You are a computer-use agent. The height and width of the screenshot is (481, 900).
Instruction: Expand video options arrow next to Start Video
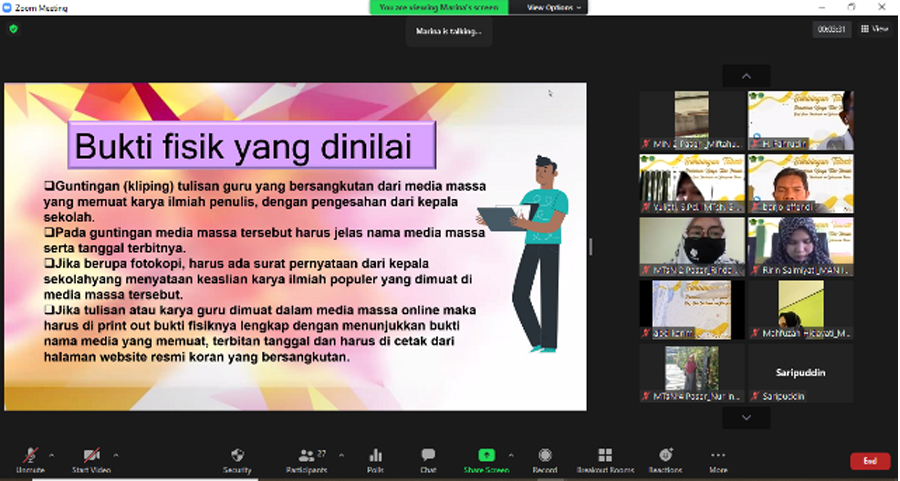click(116, 454)
